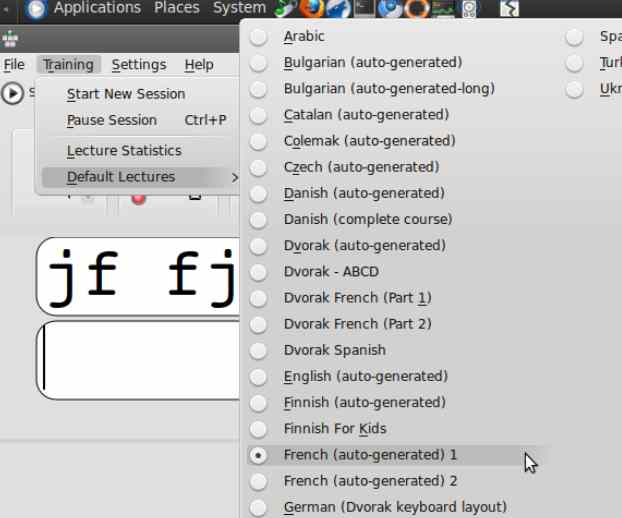Select the English (auto-generated) lecture

(x=397, y=376)
